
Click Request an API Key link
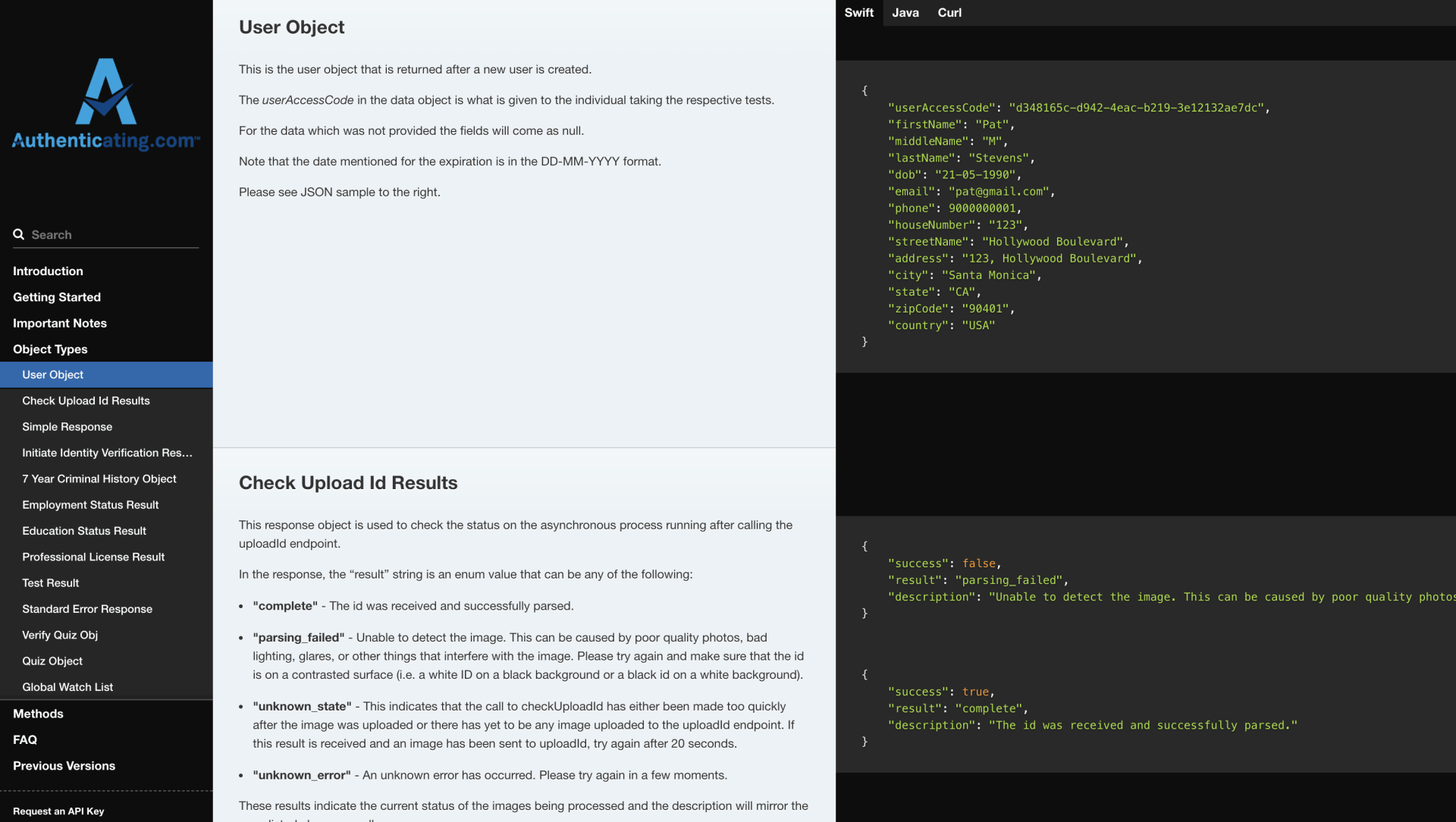[58, 811]
